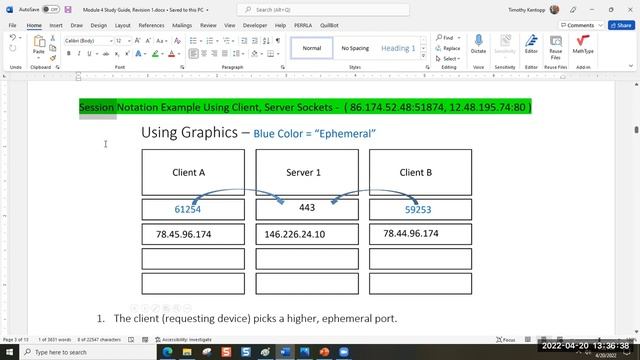The height and width of the screenshot is (360, 640).
Task: Click the Cut scissors icon
Action: [x=53, y=38]
